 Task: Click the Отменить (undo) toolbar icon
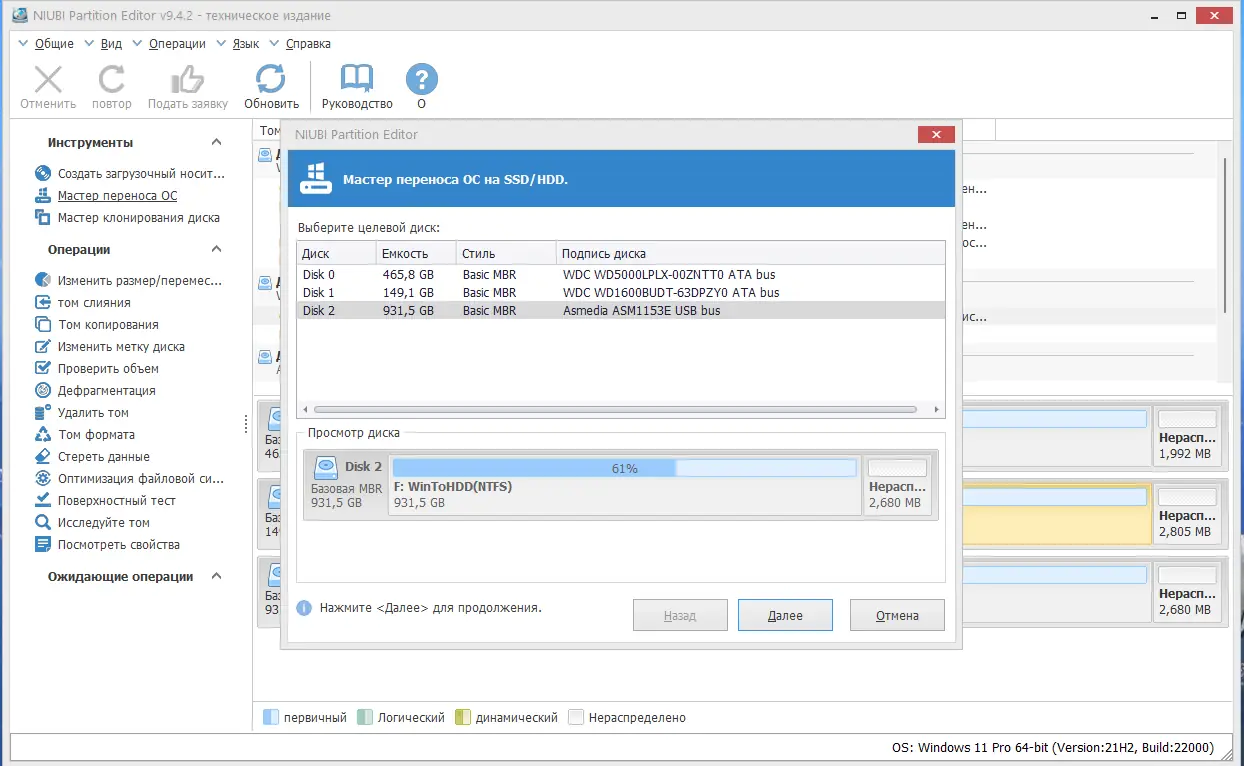(48, 79)
